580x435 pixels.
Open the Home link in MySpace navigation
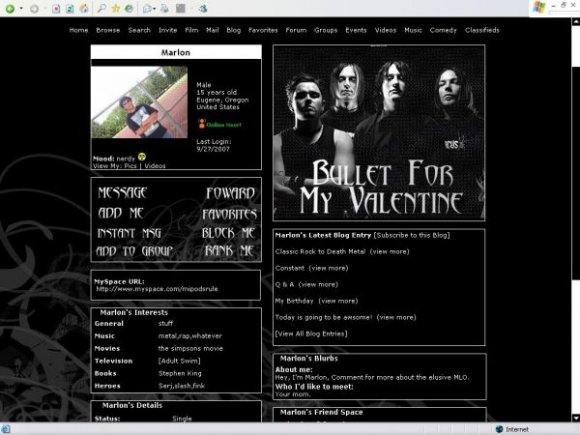(78, 30)
